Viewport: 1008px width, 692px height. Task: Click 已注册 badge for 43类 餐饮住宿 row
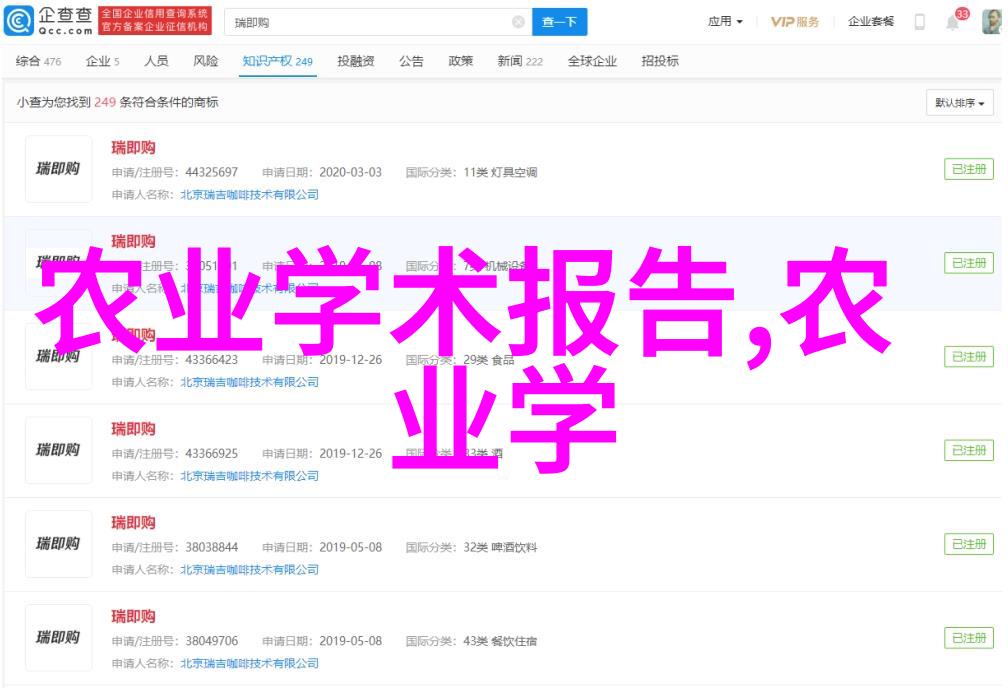969,639
